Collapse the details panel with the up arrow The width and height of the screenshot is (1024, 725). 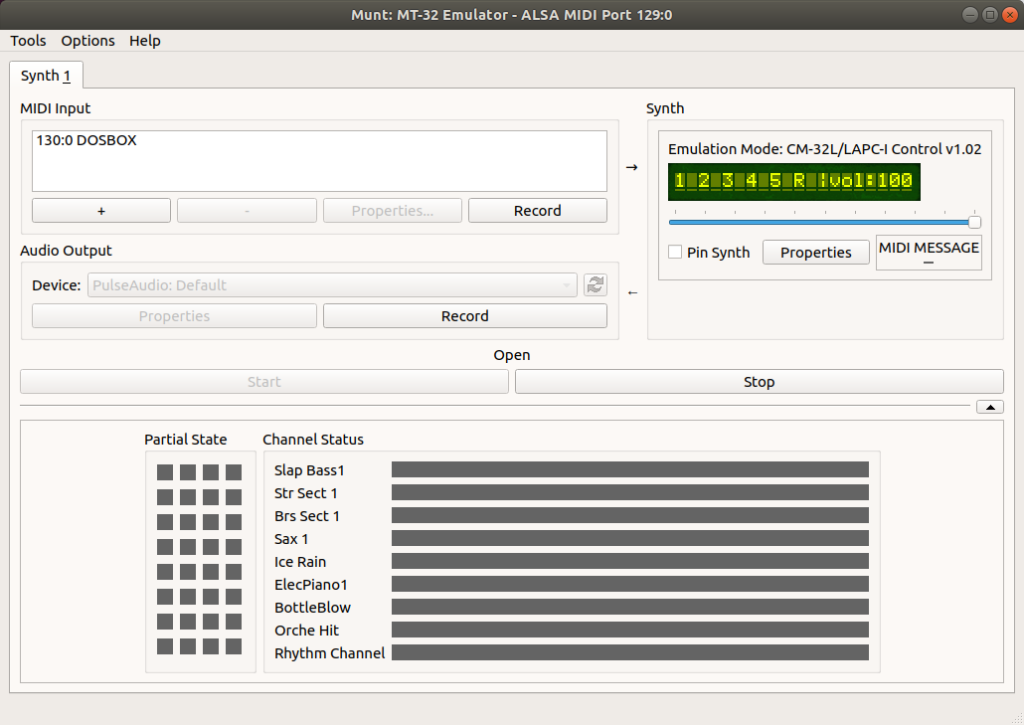click(990, 407)
